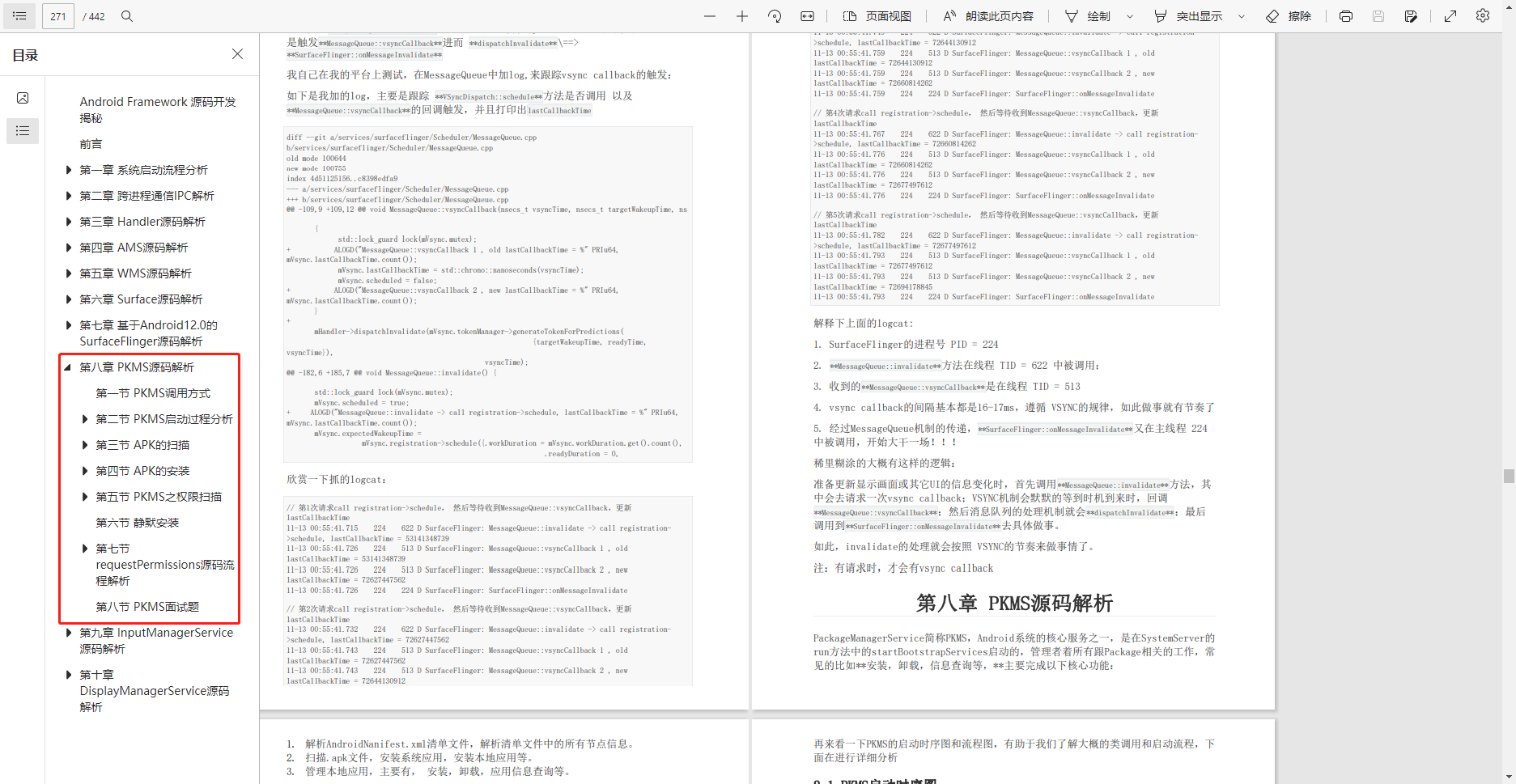Rotate the page with the rotate icon

(x=774, y=15)
